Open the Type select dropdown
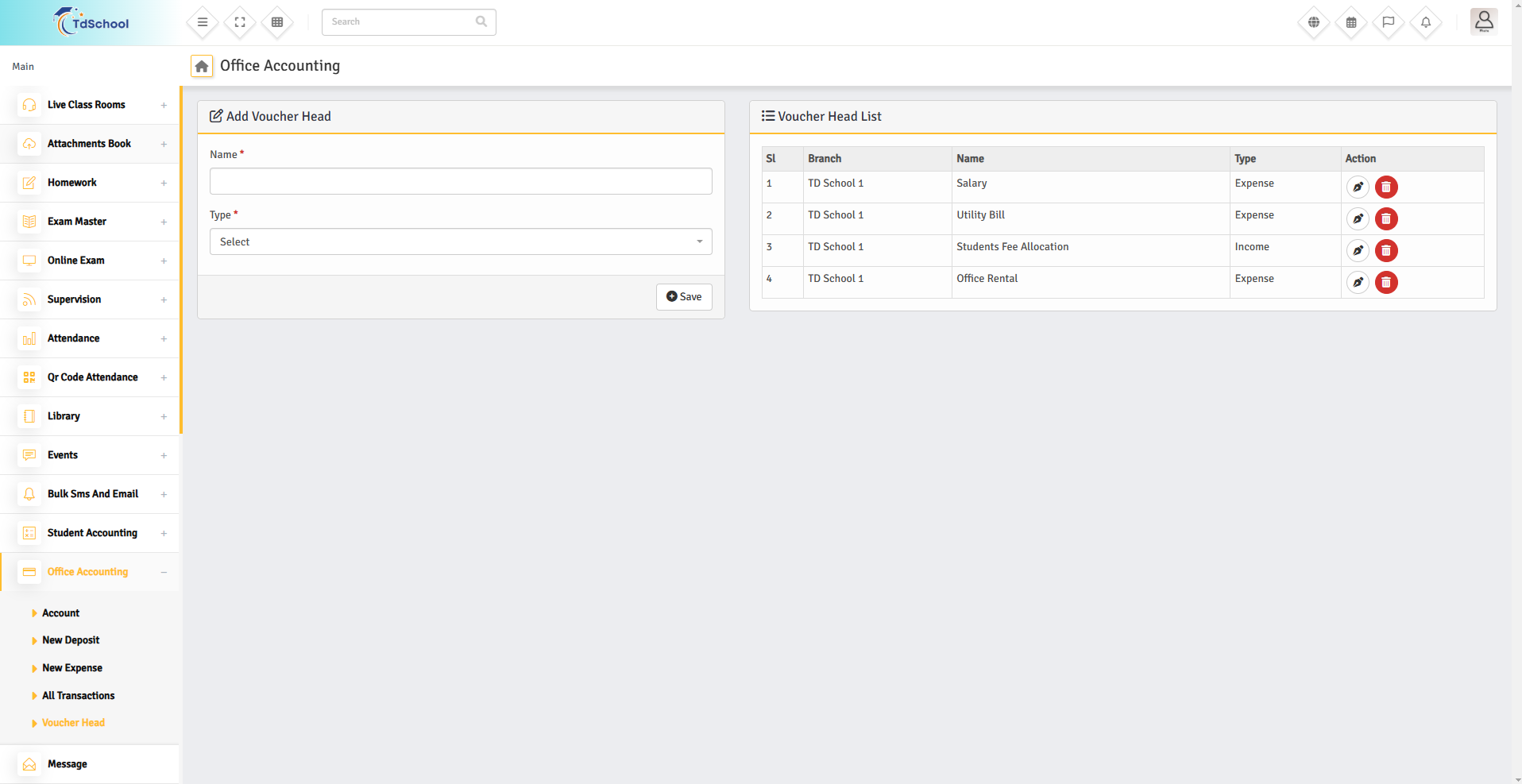Viewport: 1522px width, 784px height. tap(461, 241)
